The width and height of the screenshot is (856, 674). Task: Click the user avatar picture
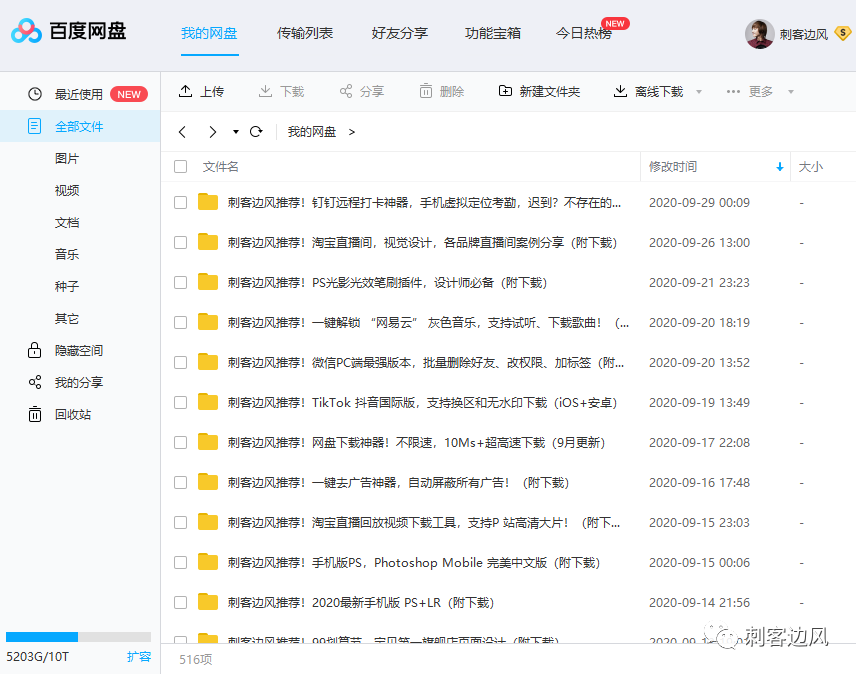click(759, 34)
